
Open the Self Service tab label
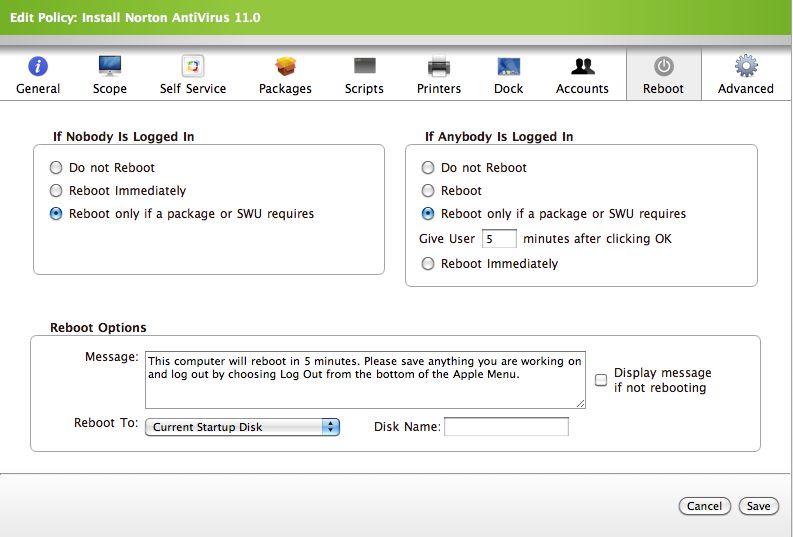coord(193,88)
